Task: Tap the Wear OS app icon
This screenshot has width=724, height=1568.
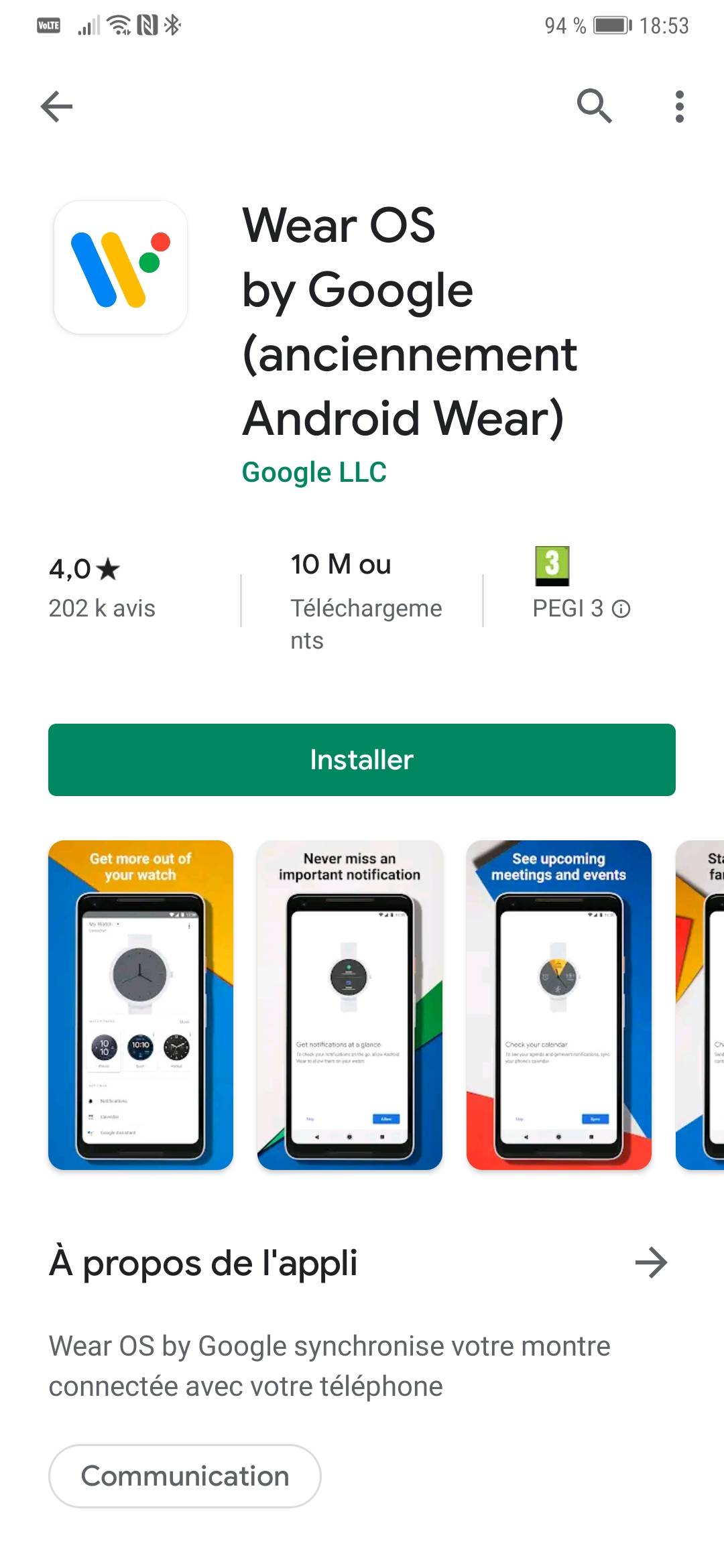Action: pyautogui.click(x=121, y=267)
